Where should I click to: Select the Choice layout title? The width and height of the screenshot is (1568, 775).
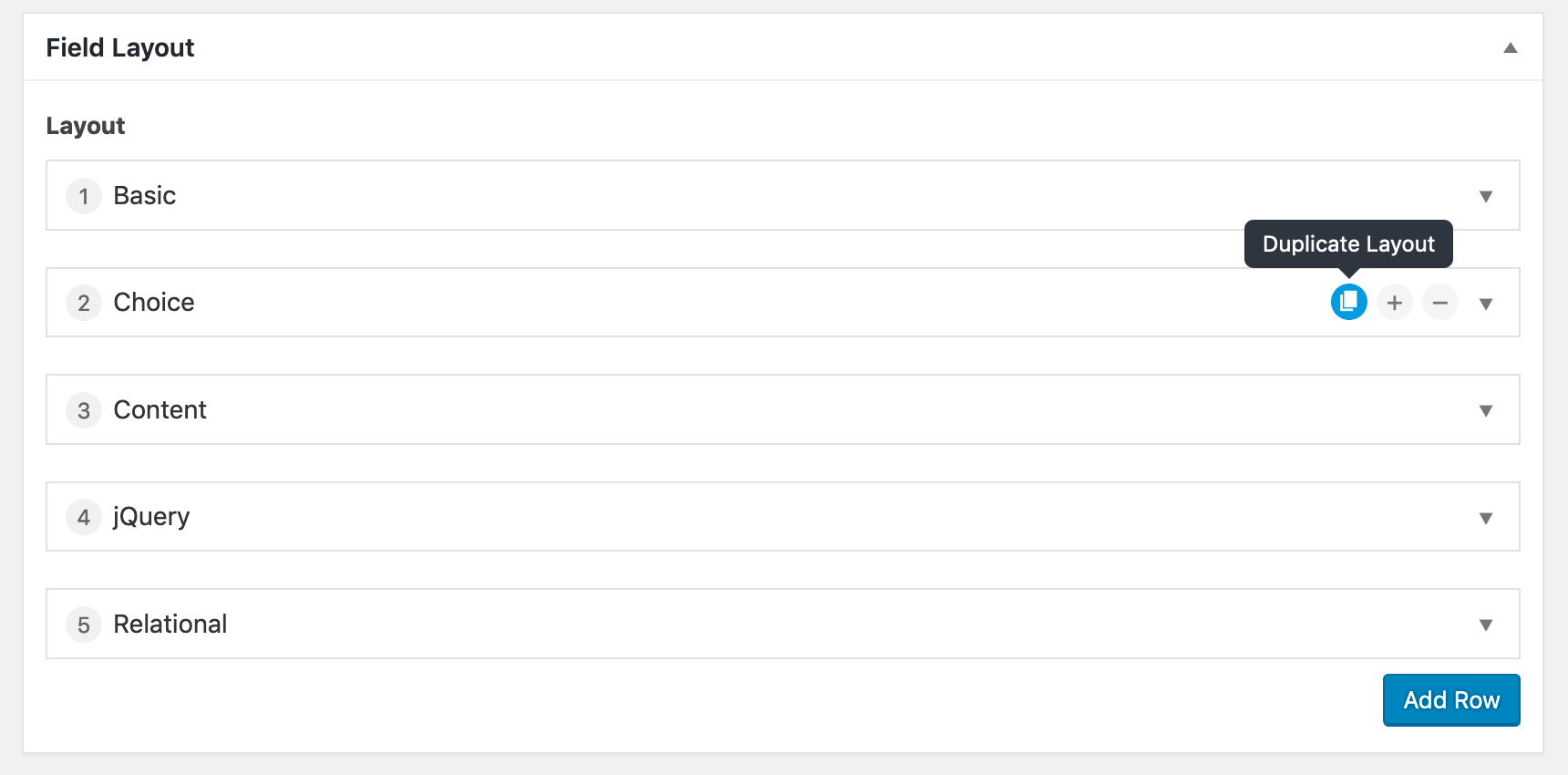click(x=153, y=302)
